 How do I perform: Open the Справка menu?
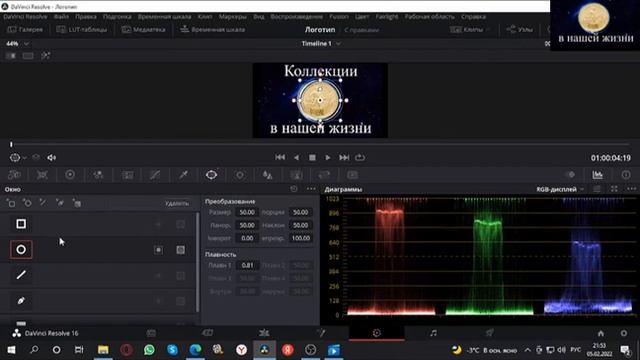click(x=473, y=17)
